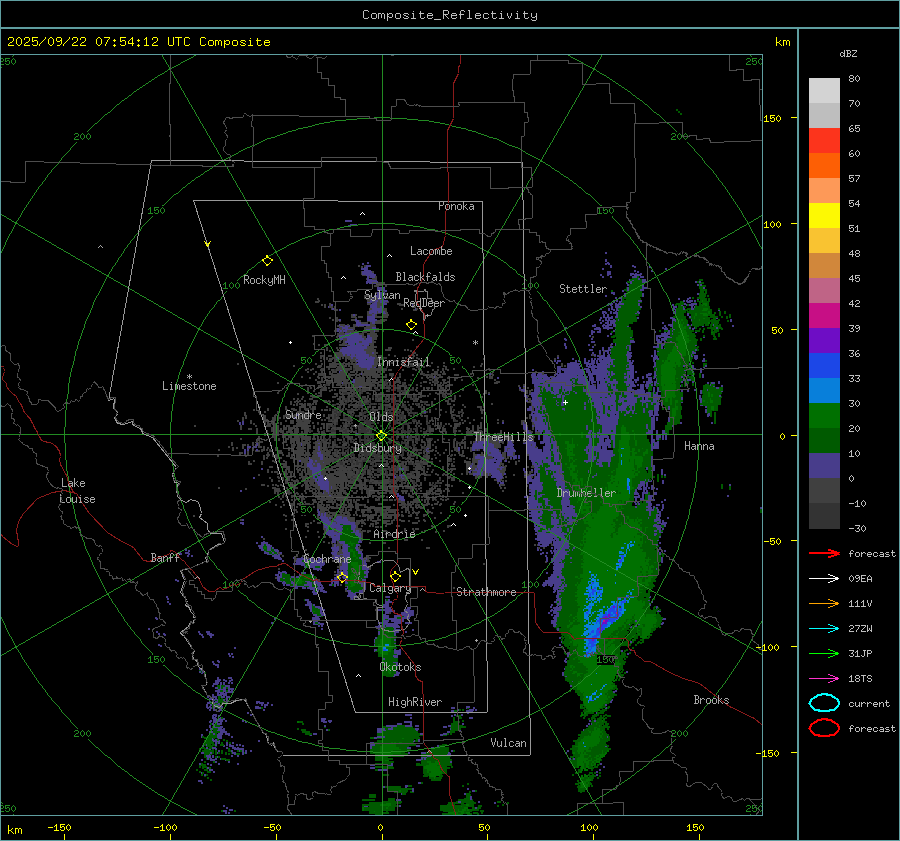The image size is (900, 841).
Task: Click the yellow 51 dBZ color swatch
Action: (824, 215)
